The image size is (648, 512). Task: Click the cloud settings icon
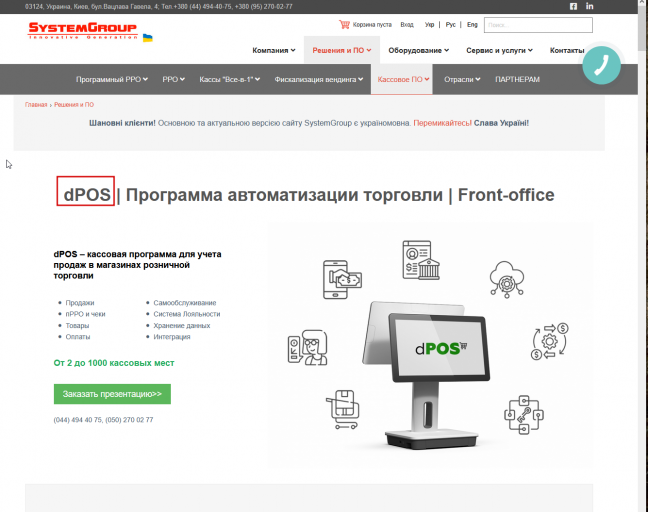pos(507,279)
